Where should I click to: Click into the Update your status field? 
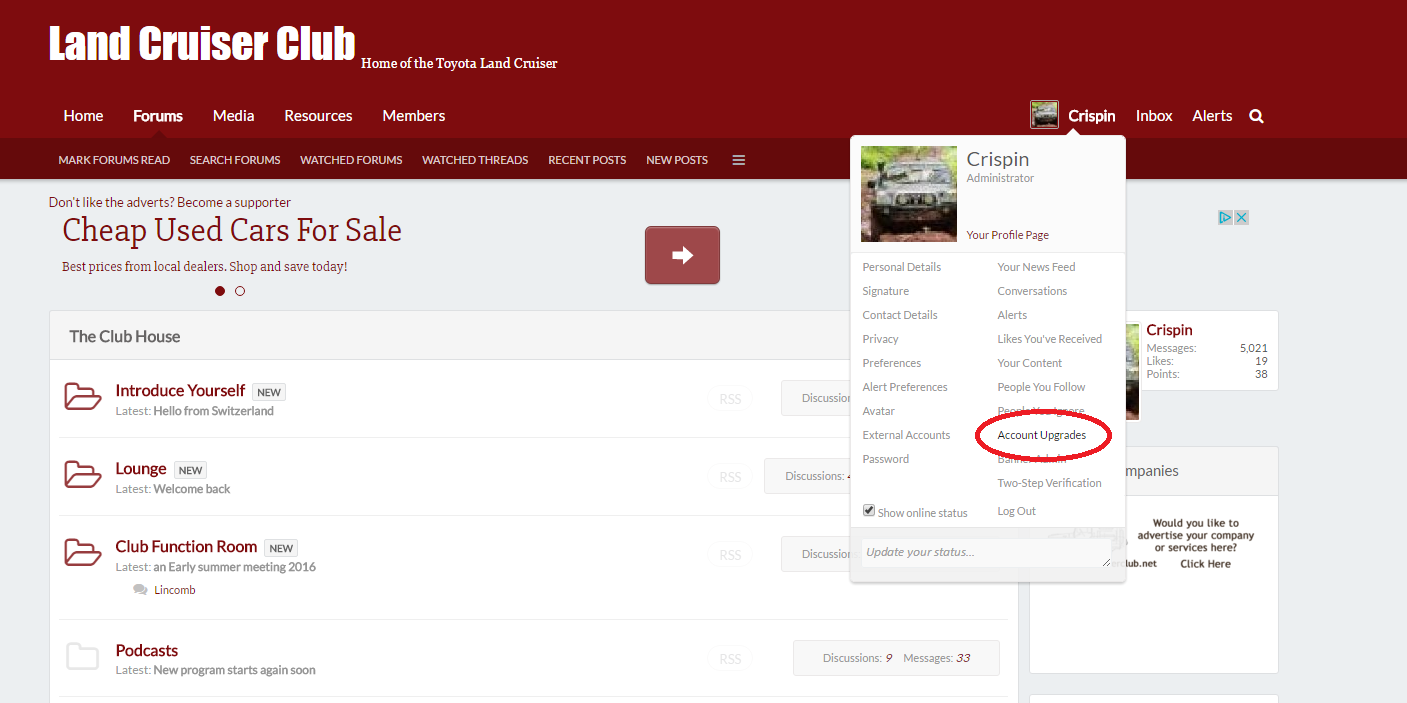[x=986, y=553]
